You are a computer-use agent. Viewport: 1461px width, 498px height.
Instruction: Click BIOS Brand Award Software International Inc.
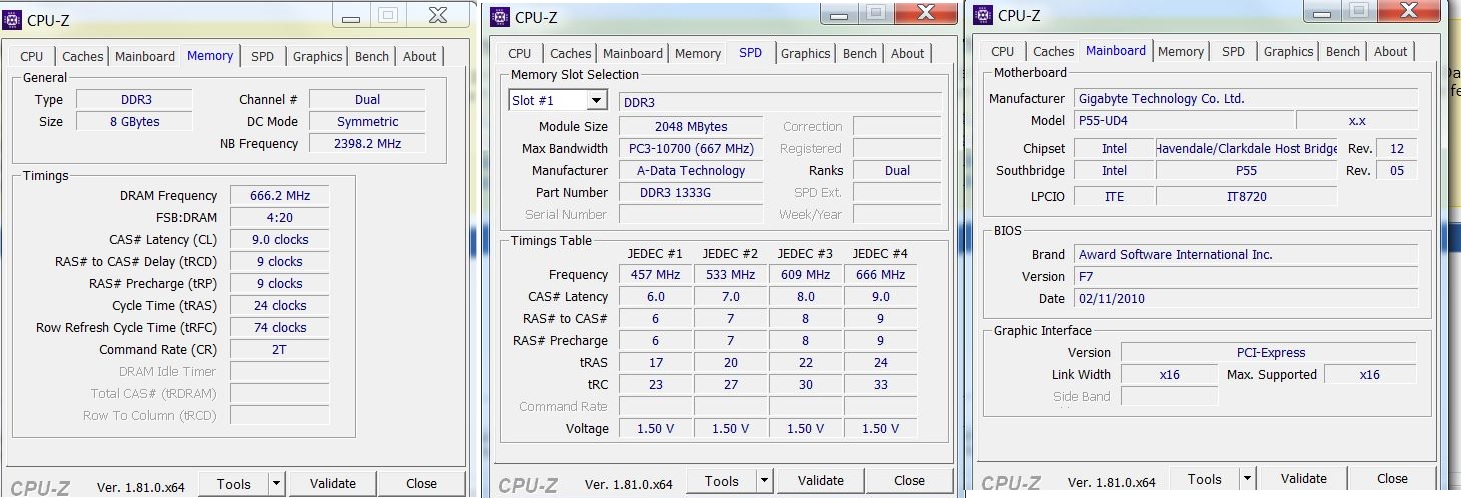[x=1246, y=255]
